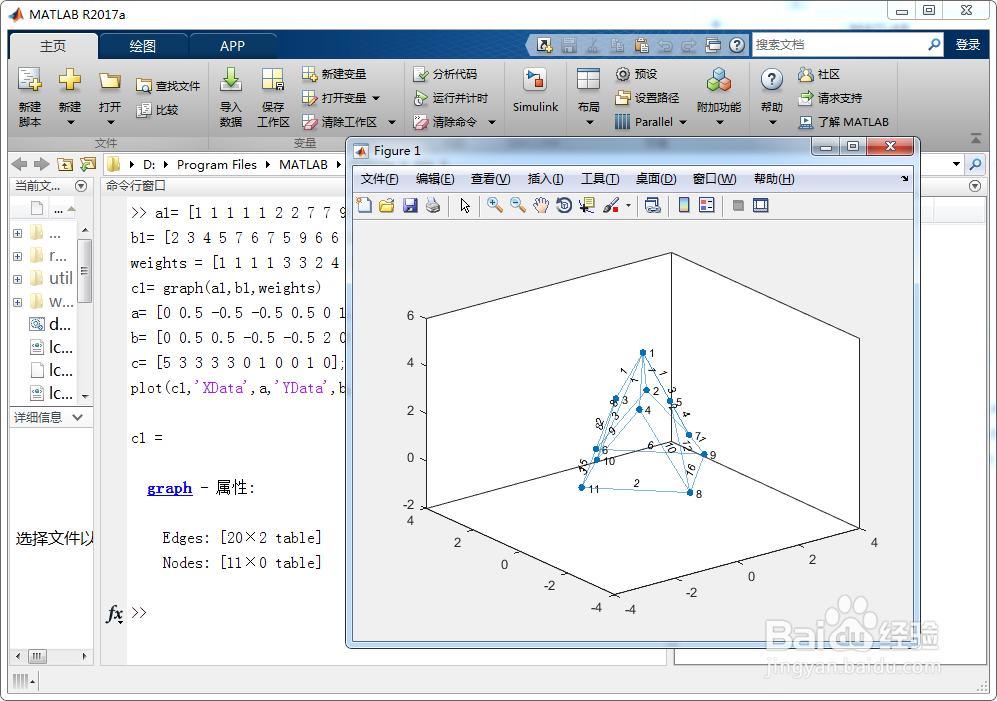Select the Pan hand tool in Figure 1
The height and width of the screenshot is (701, 997).
click(540, 205)
